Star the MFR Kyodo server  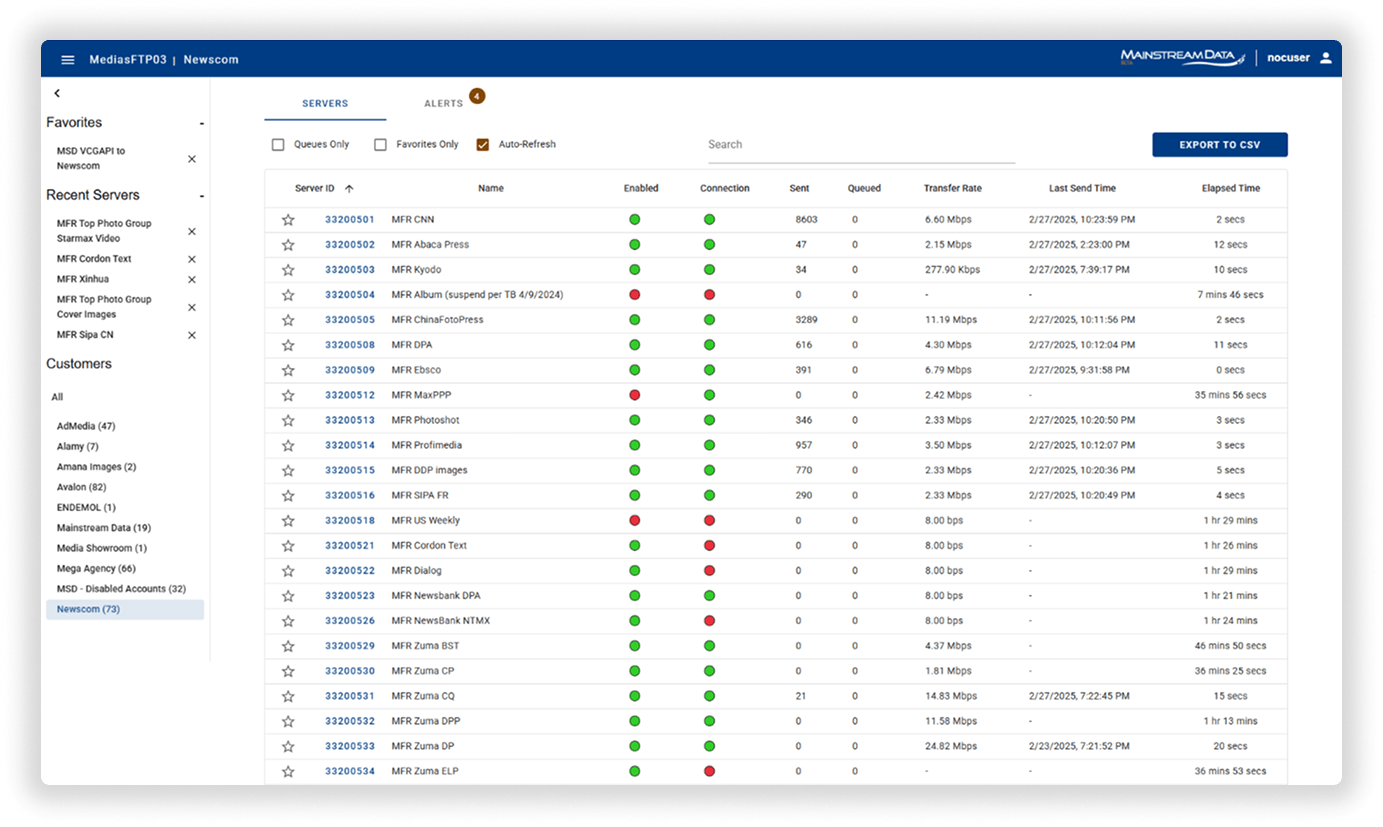(x=288, y=270)
